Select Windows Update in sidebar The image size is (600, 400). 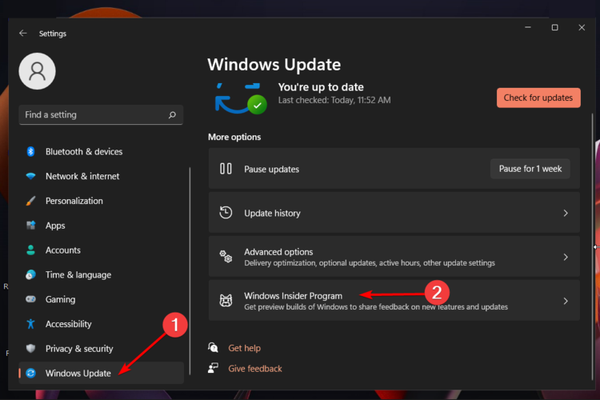(78, 373)
